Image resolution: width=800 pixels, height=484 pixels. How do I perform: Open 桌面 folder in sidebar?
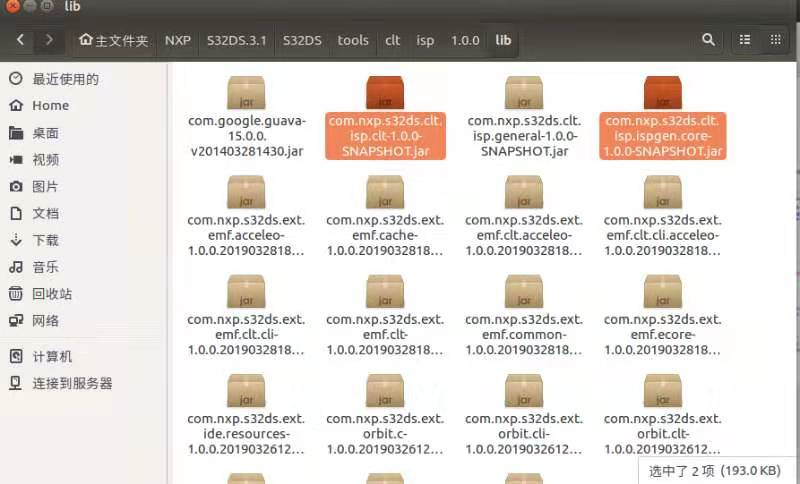34,133
